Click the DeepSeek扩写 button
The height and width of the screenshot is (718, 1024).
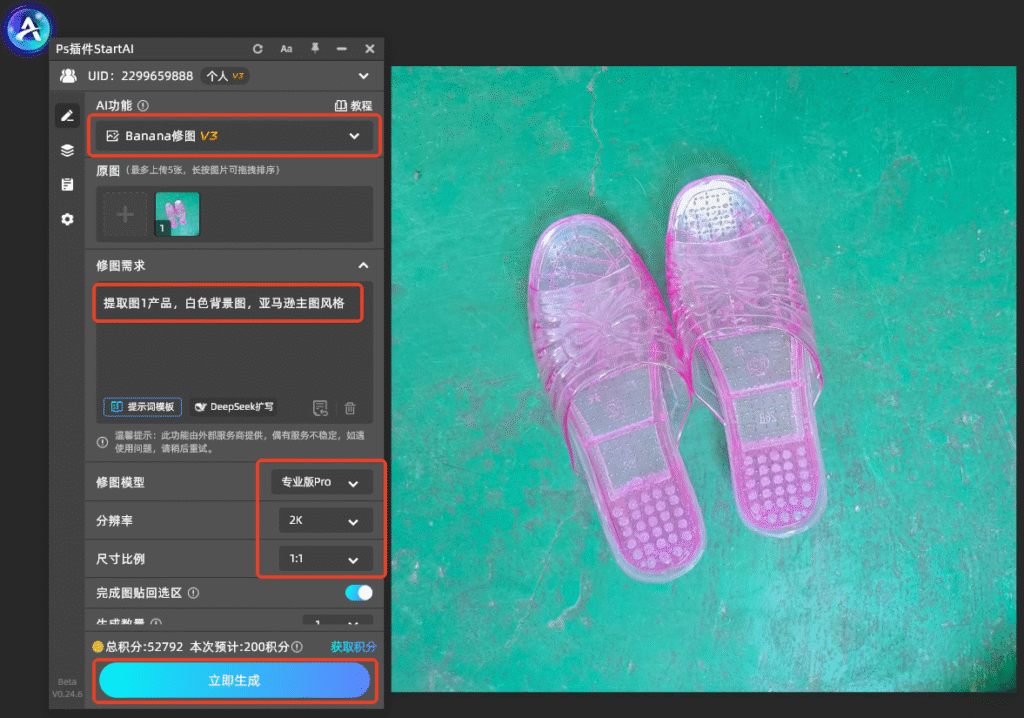point(234,407)
